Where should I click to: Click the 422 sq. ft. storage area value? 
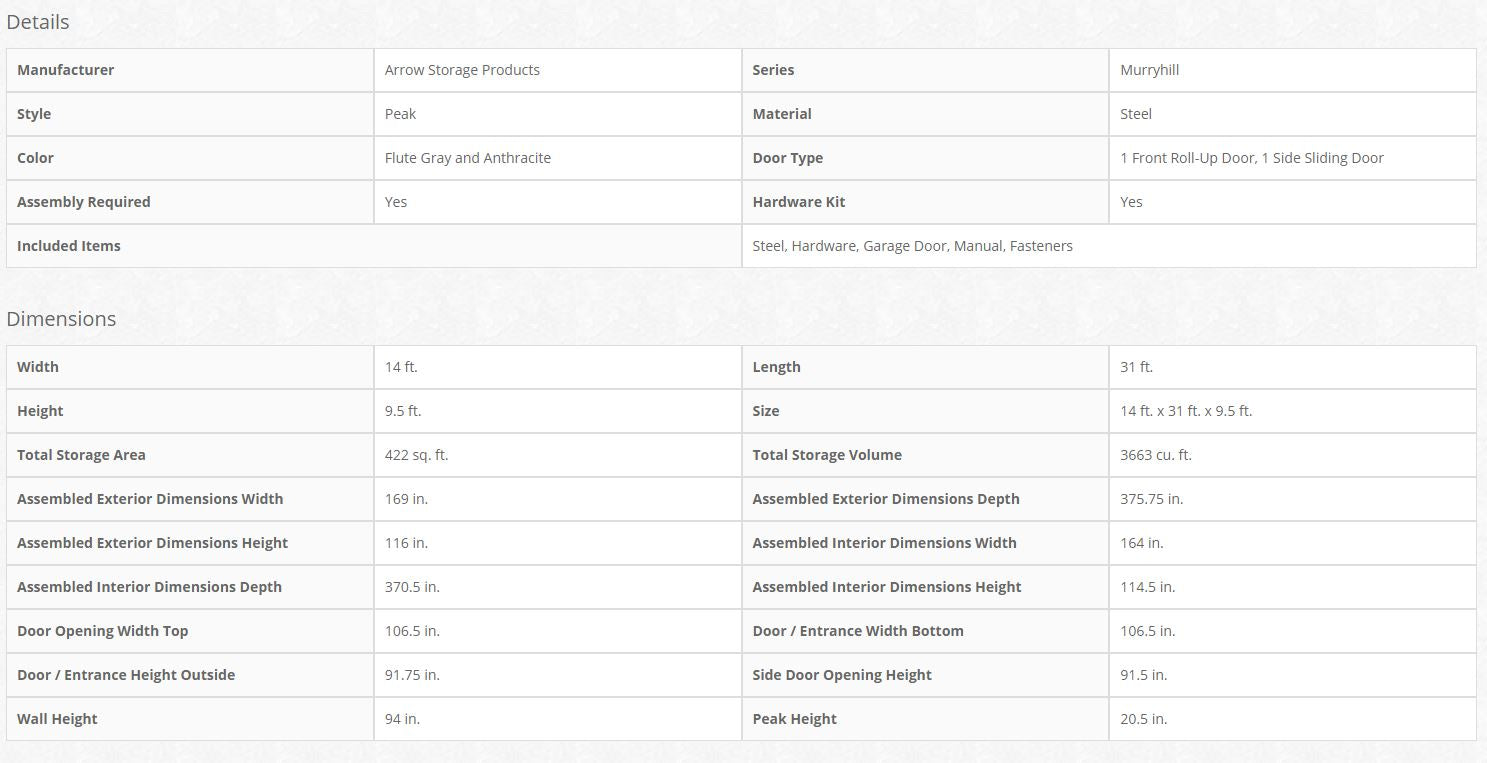[416, 455]
